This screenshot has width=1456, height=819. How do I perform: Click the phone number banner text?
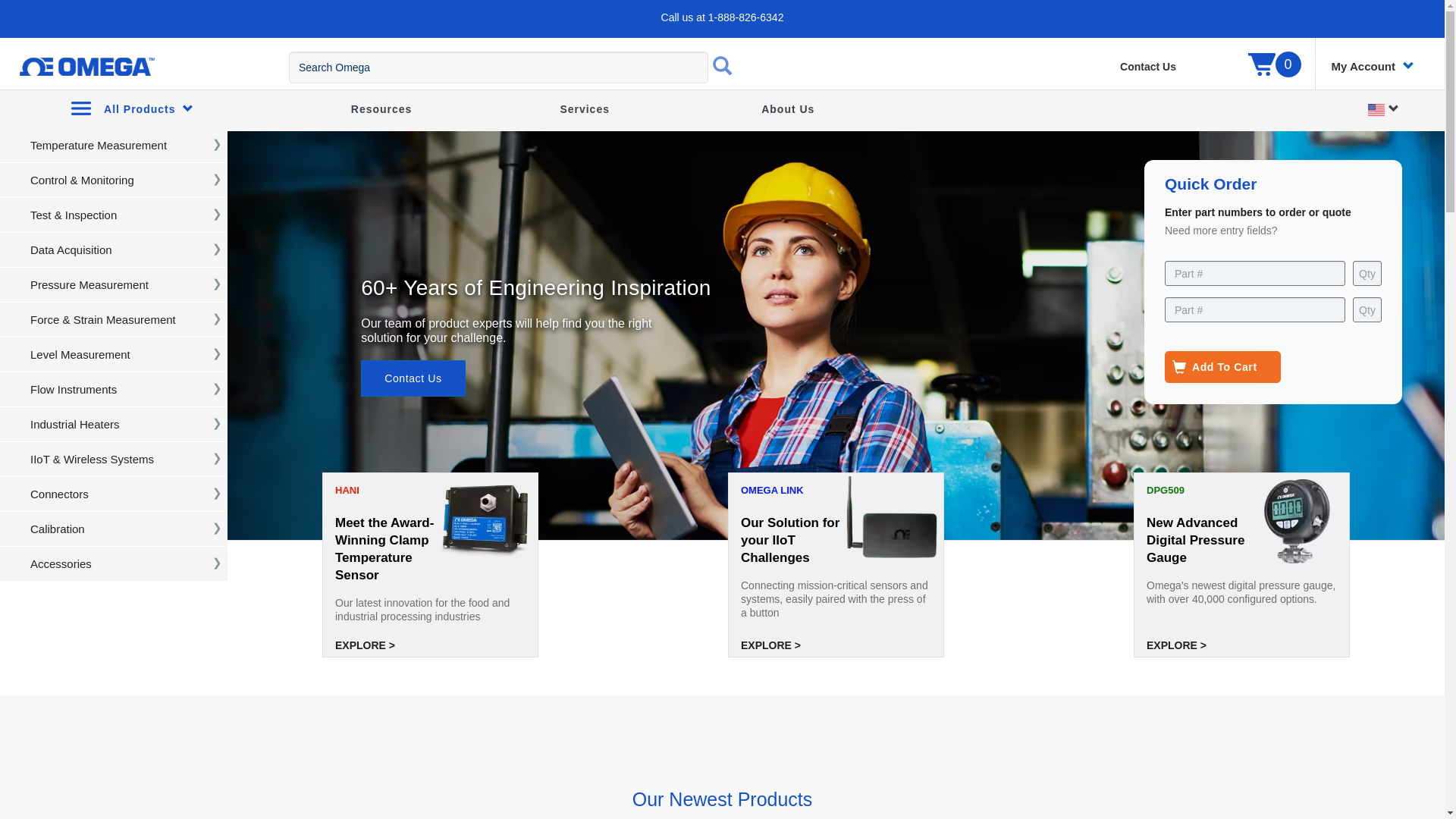722,17
